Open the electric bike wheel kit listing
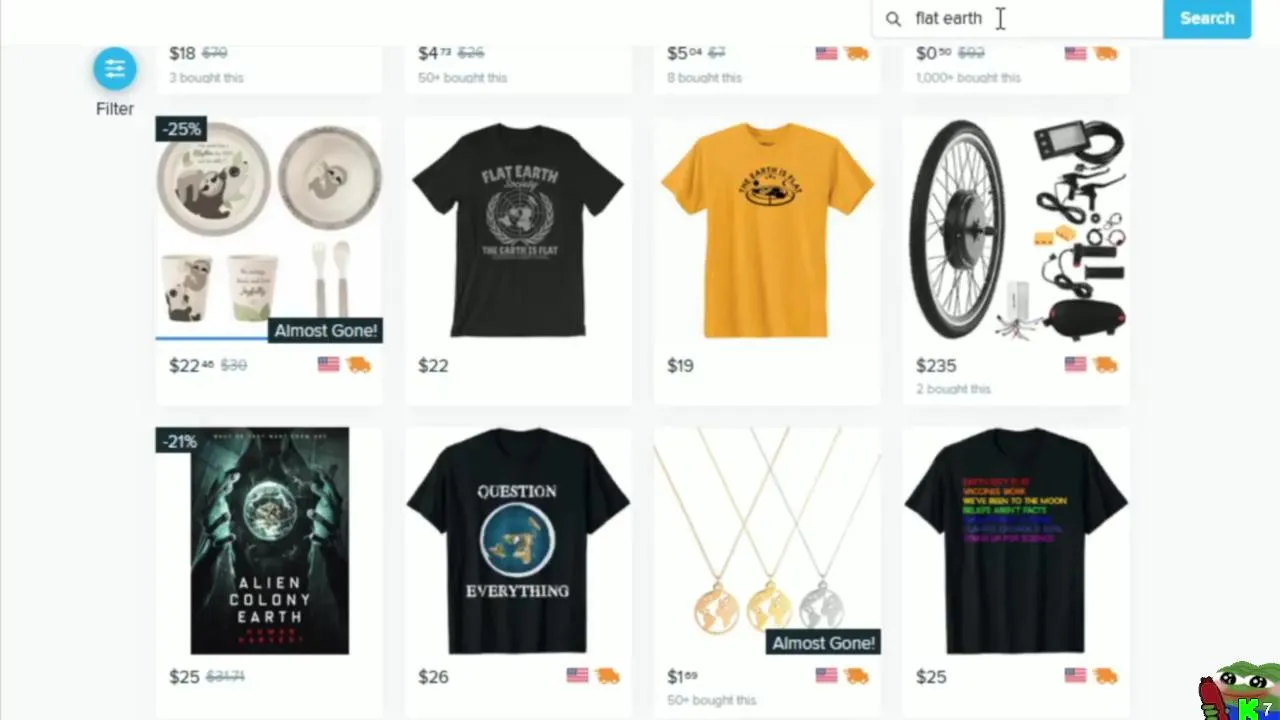The height and width of the screenshot is (720, 1280). click(1016, 230)
